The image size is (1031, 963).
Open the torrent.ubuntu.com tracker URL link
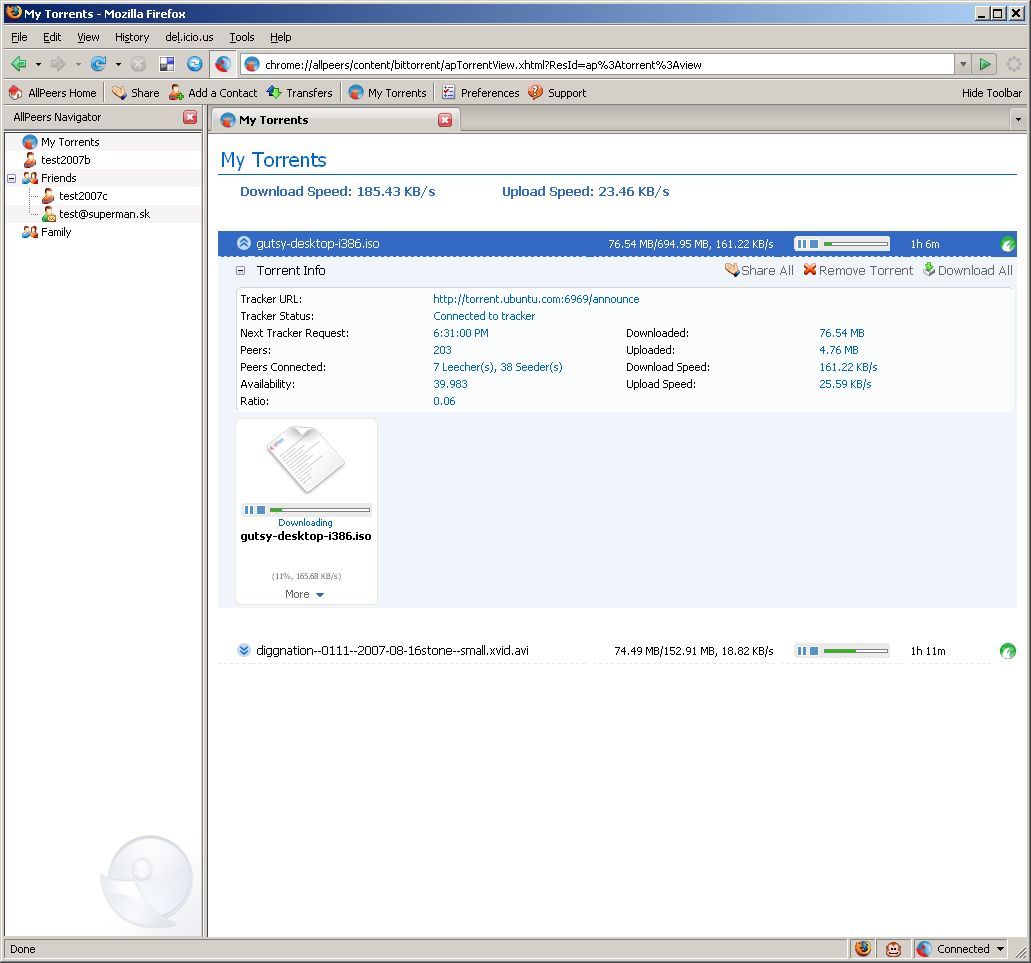point(536,299)
